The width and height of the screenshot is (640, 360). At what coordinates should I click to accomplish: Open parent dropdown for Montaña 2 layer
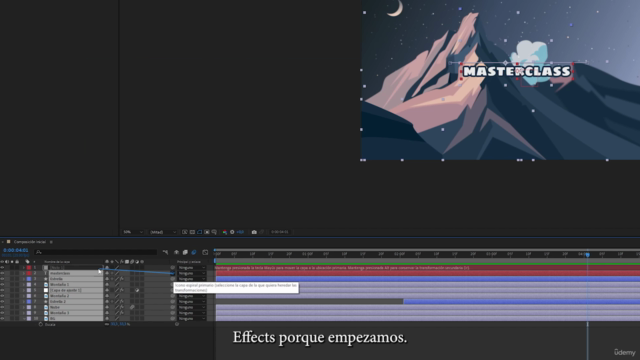click(x=191, y=296)
